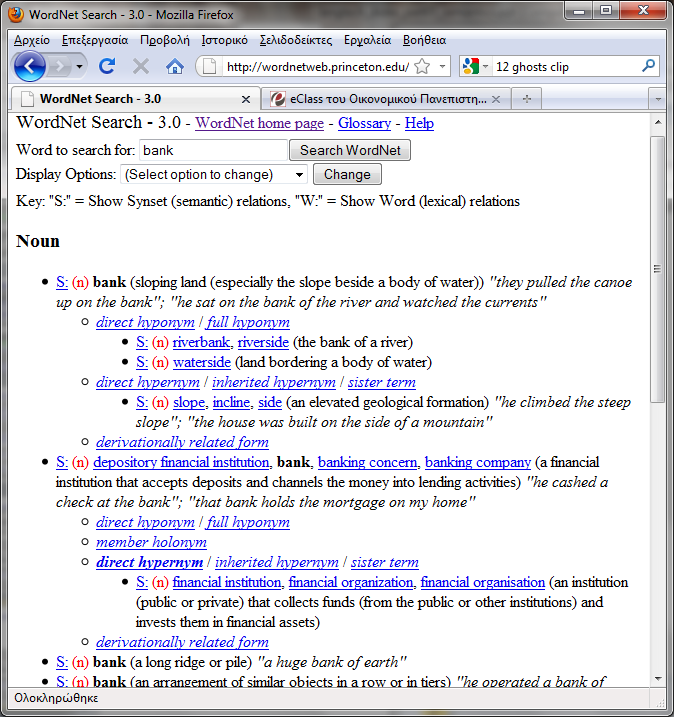
Task: Click the vertical scrollbar thumb
Action: click(x=658, y=269)
